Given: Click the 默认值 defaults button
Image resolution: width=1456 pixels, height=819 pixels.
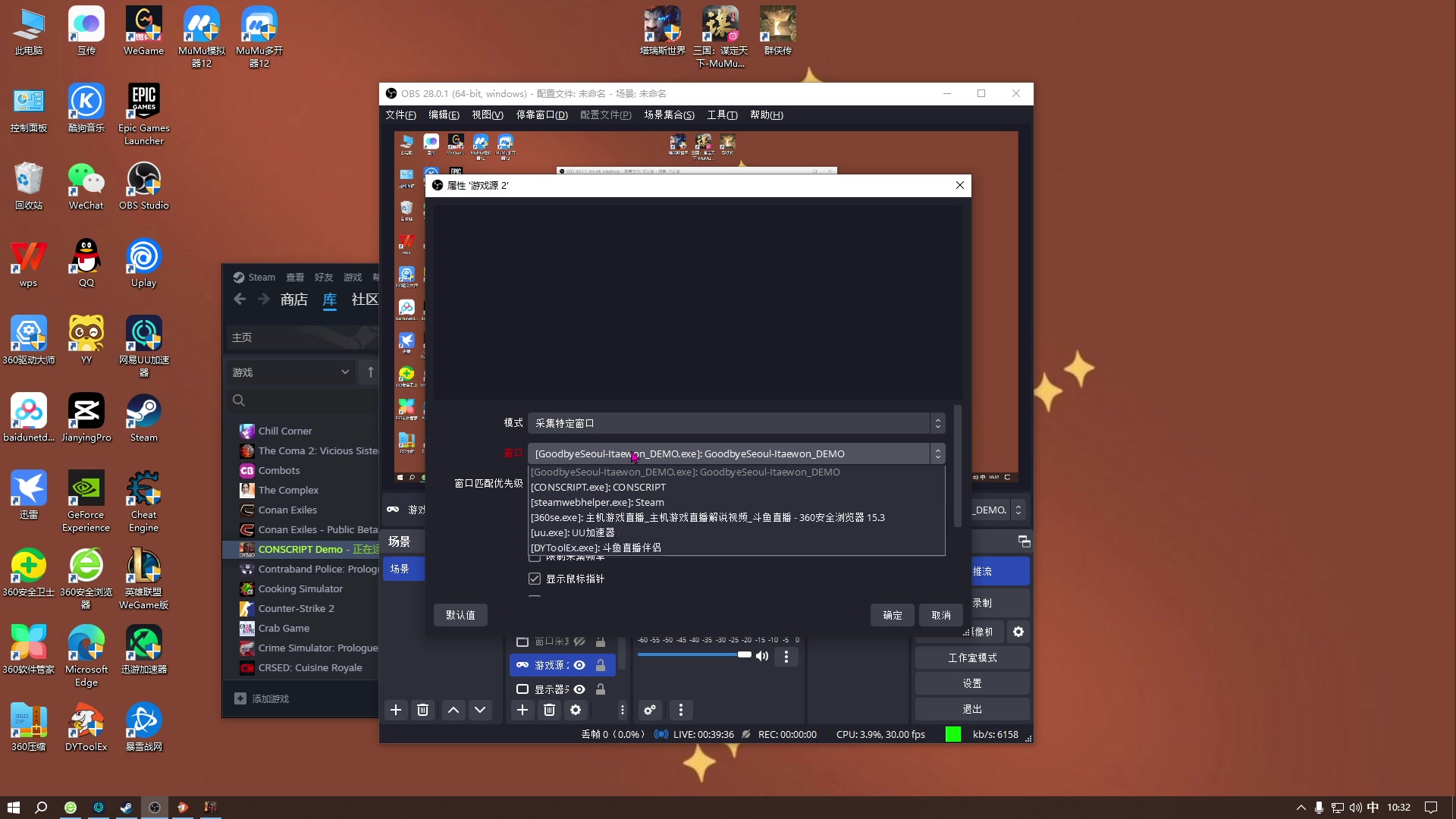Looking at the screenshot, I should tap(460, 615).
